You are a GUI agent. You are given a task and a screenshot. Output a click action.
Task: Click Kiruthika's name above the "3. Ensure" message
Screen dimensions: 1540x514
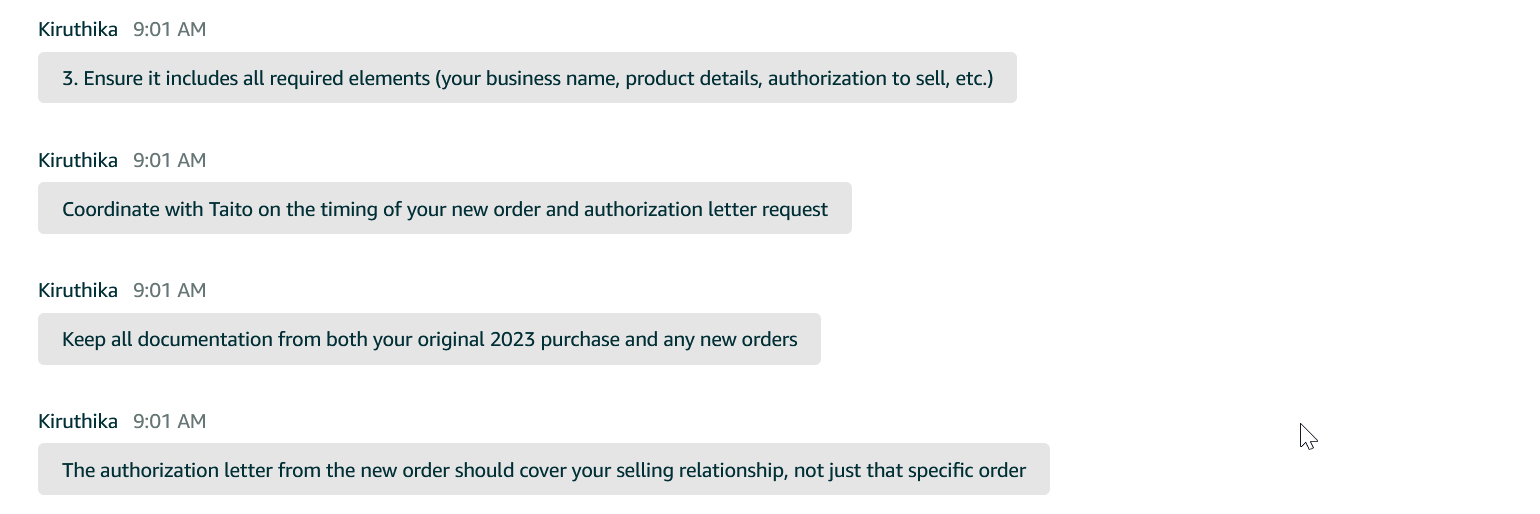[78, 30]
